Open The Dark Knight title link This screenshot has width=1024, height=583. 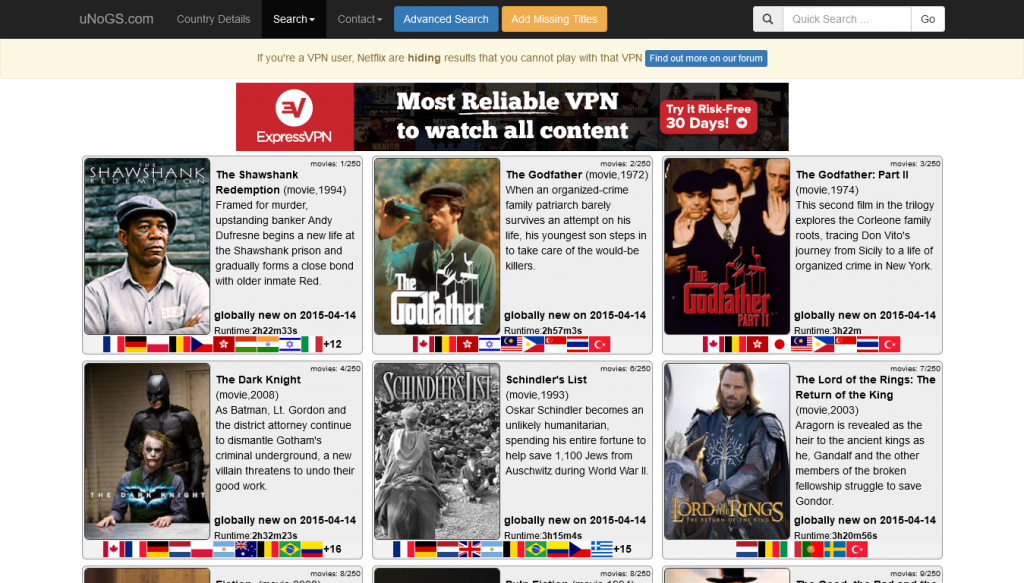258,379
